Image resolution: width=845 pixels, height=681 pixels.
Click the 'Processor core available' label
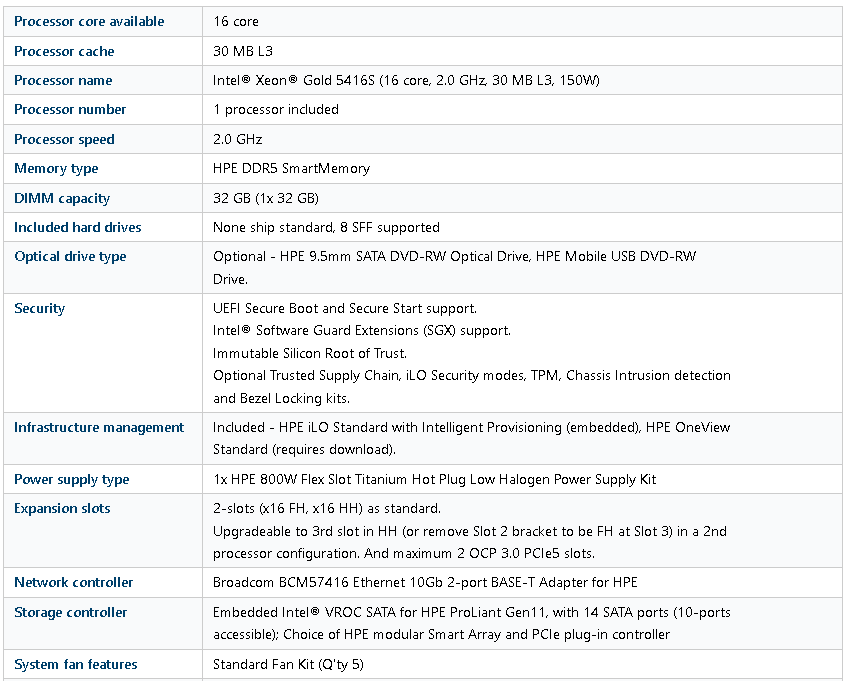(89, 22)
